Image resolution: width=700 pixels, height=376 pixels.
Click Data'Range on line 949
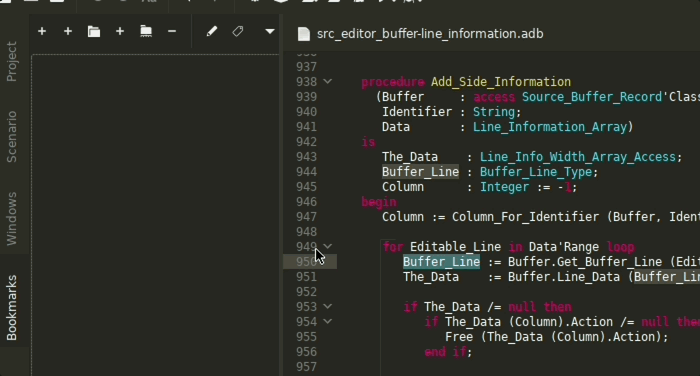tap(564, 247)
